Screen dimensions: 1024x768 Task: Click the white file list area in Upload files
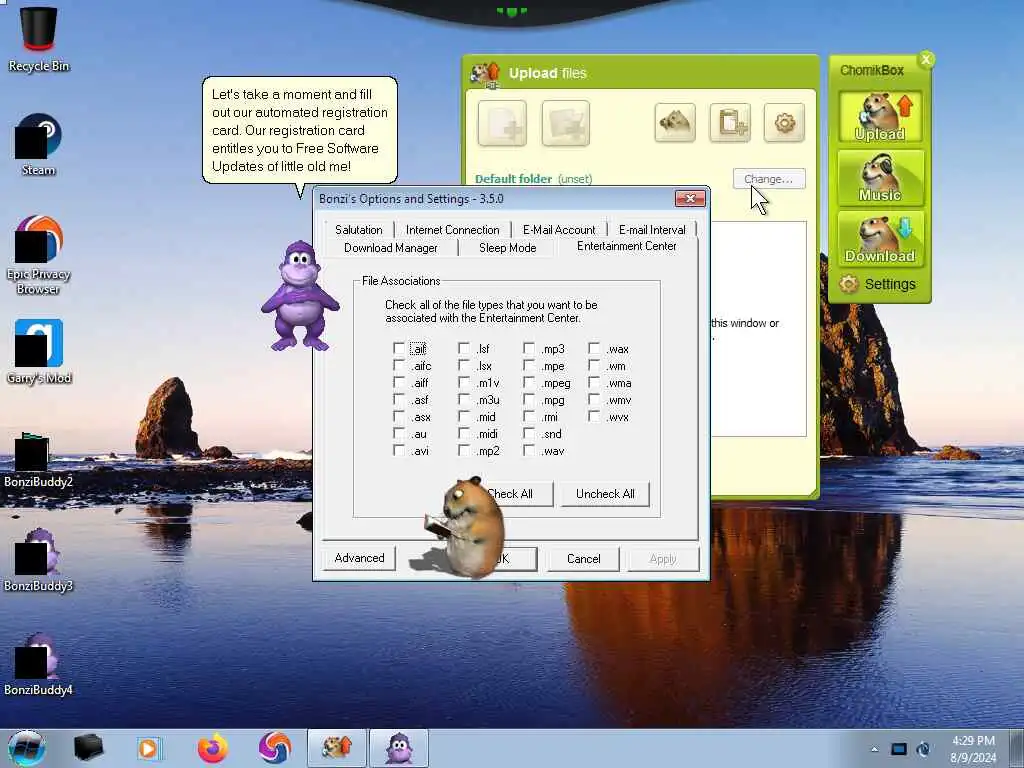(x=758, y=328)
